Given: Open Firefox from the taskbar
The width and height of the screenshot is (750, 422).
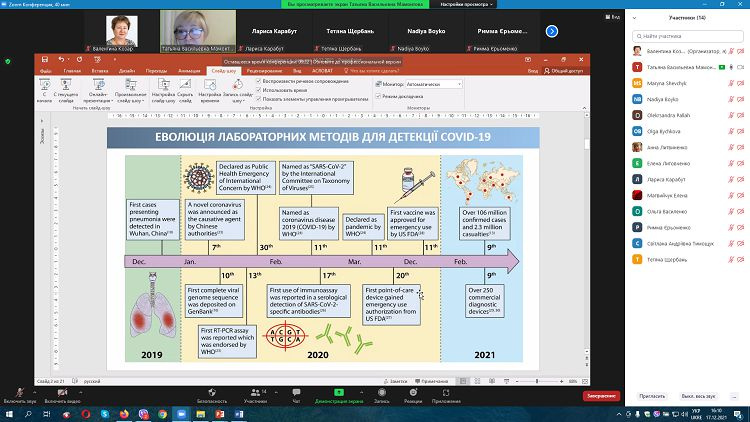Looking at the screenshot, I should click(x=124, y=414).
